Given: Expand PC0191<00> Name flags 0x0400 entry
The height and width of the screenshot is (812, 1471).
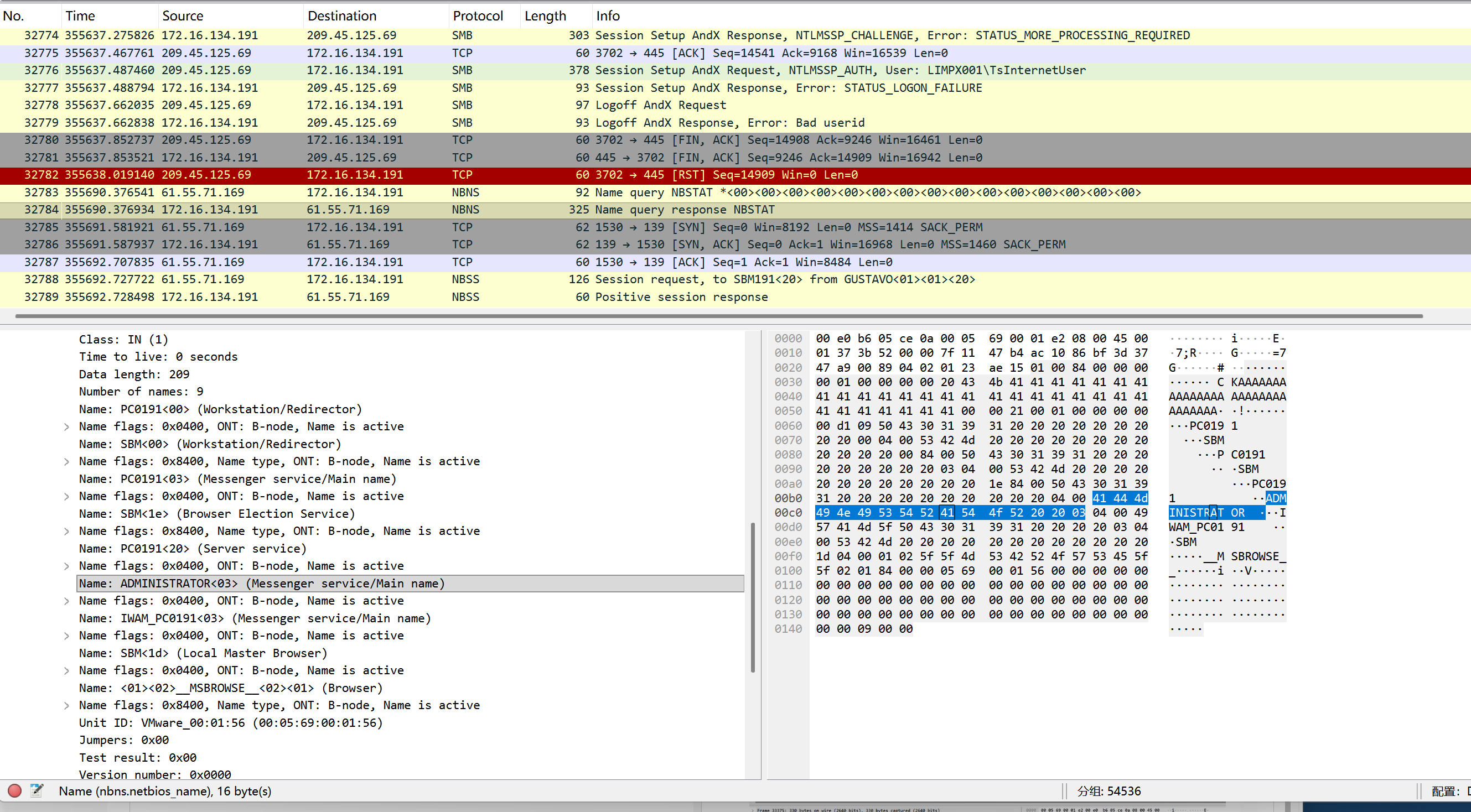Looking at the screenshot, I should click(x=67, y=427).
